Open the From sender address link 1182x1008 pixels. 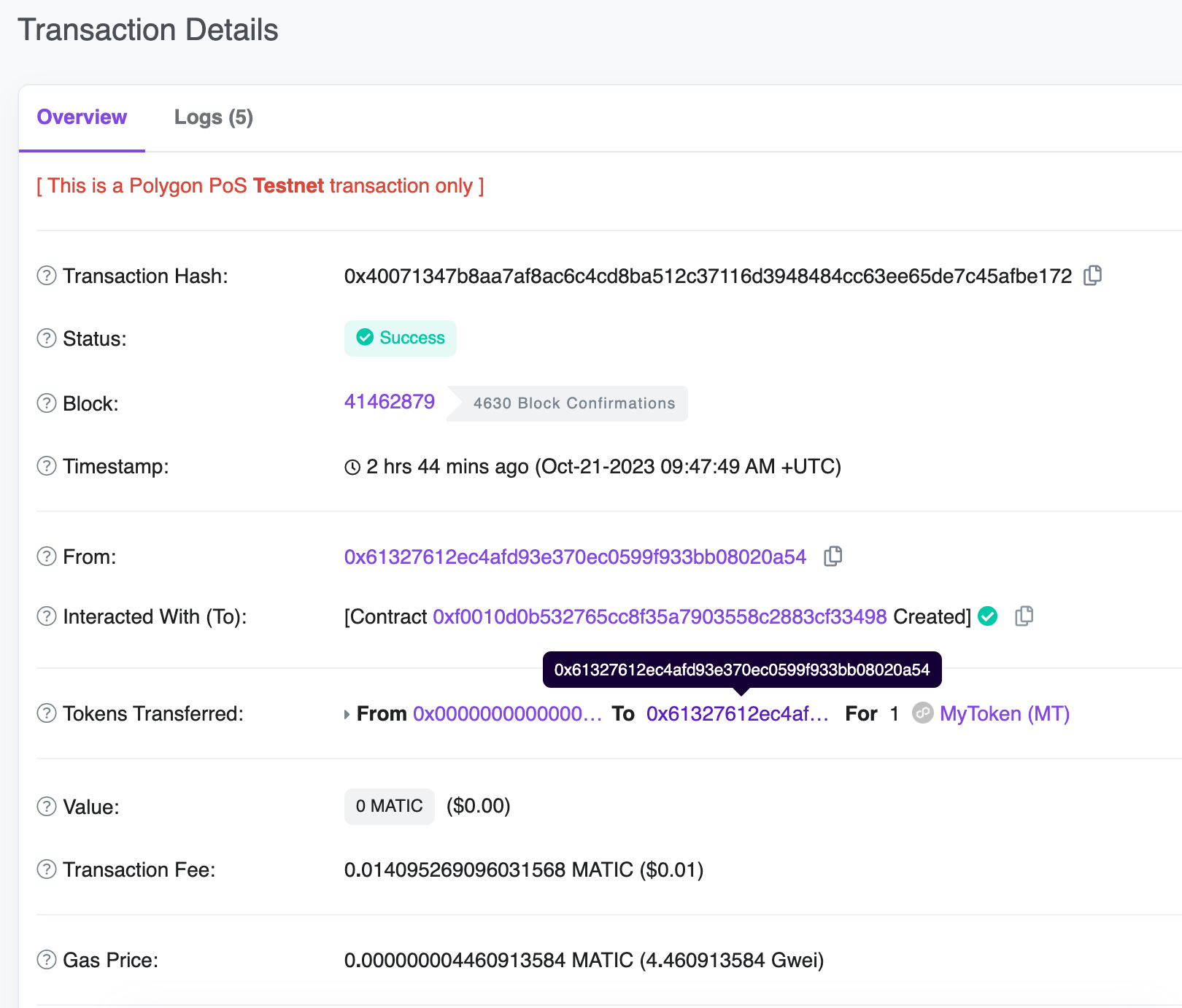(x=575, y=557)
